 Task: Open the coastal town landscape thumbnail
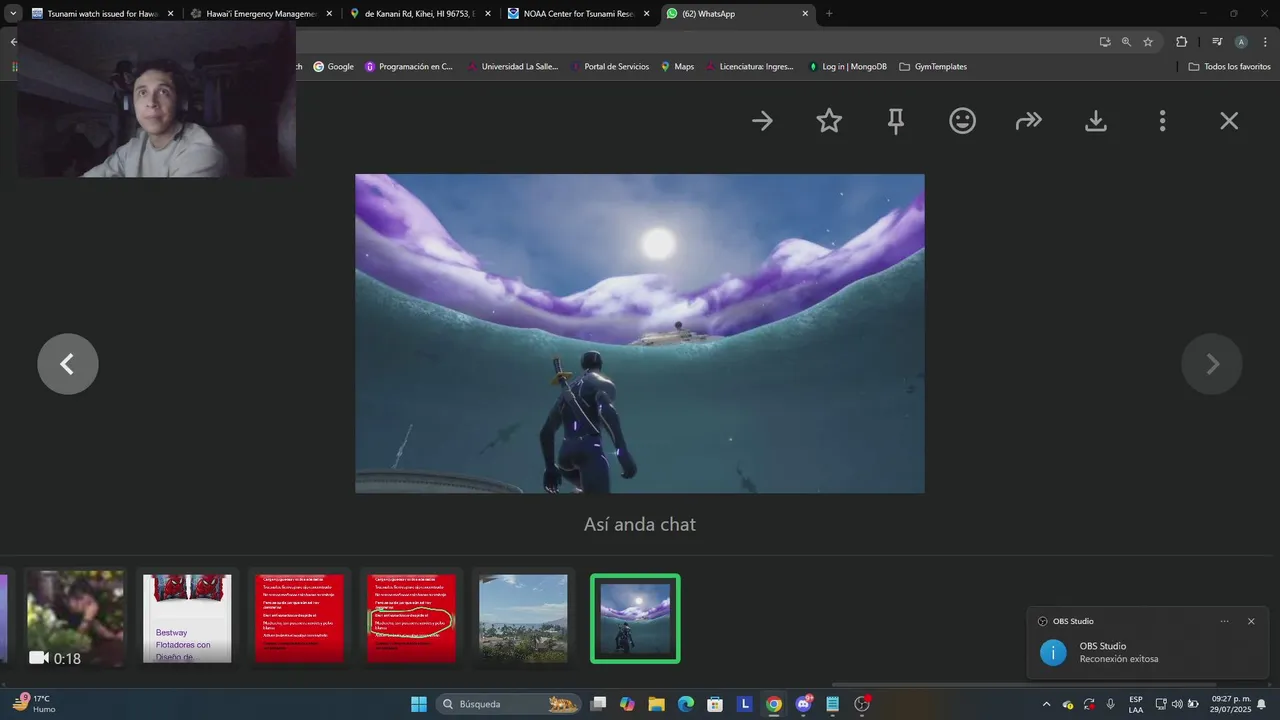coord(523,618)
